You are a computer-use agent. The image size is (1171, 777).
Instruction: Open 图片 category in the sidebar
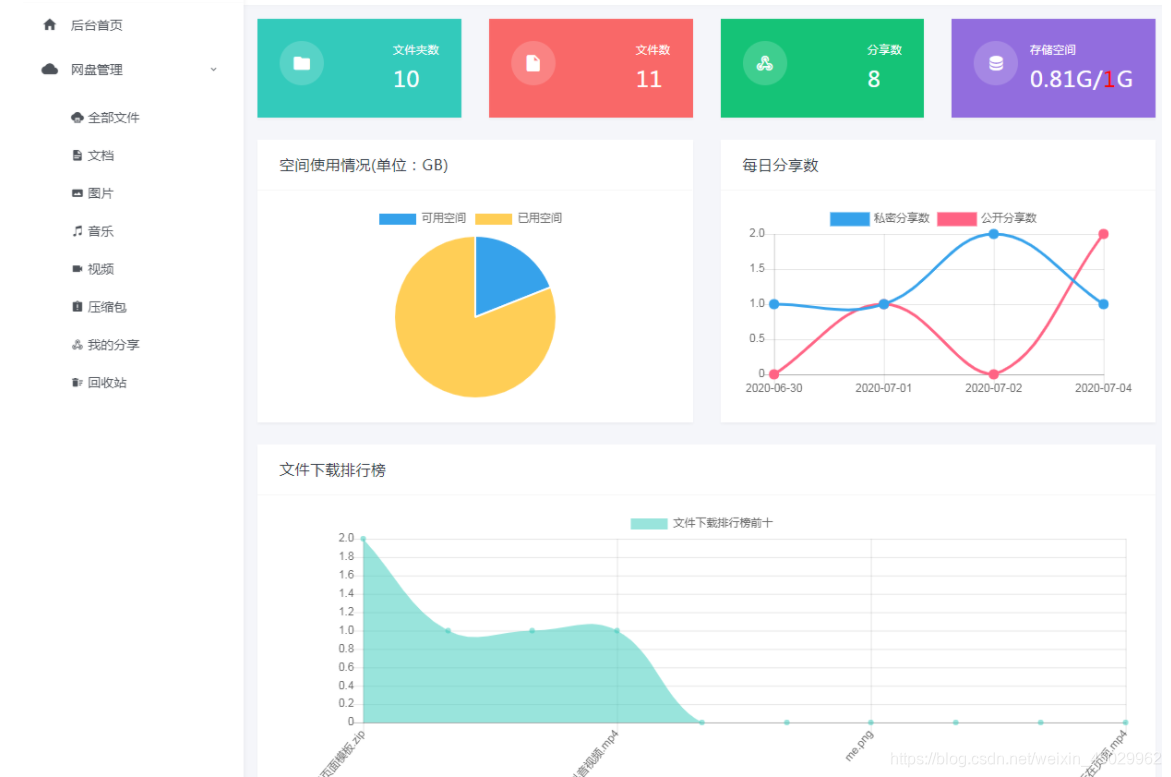pyautogui.click(x=101, y=194)
